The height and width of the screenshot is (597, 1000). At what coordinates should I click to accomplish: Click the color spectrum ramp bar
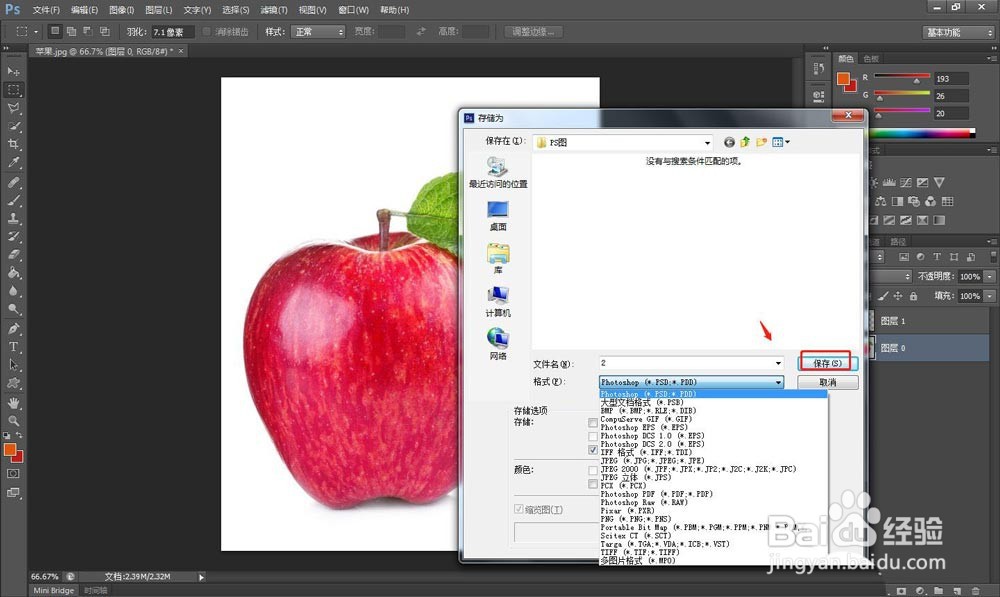coord(922,133)
